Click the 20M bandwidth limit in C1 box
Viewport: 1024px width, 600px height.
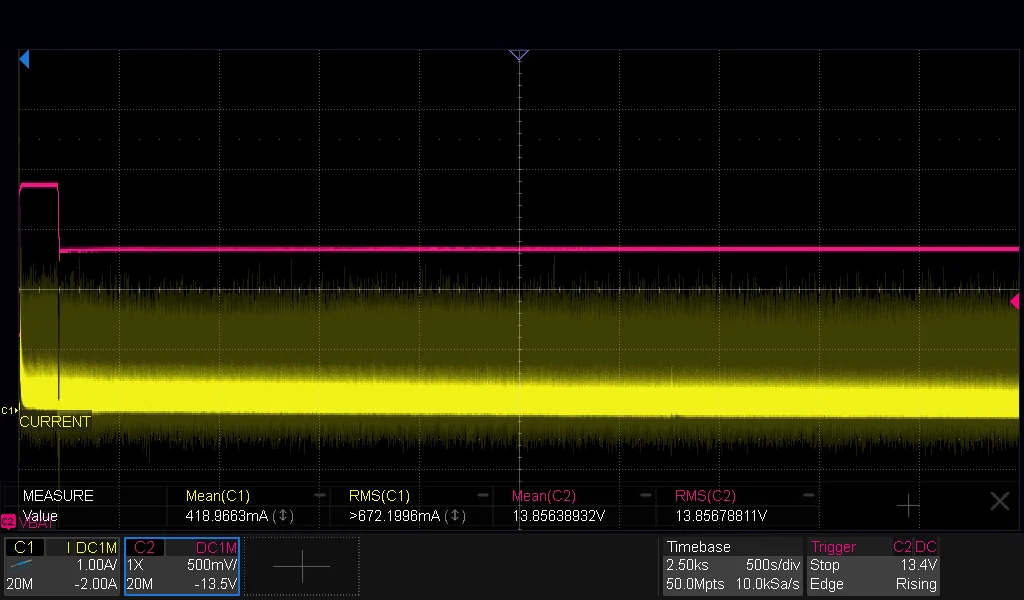tap(20, 584)
